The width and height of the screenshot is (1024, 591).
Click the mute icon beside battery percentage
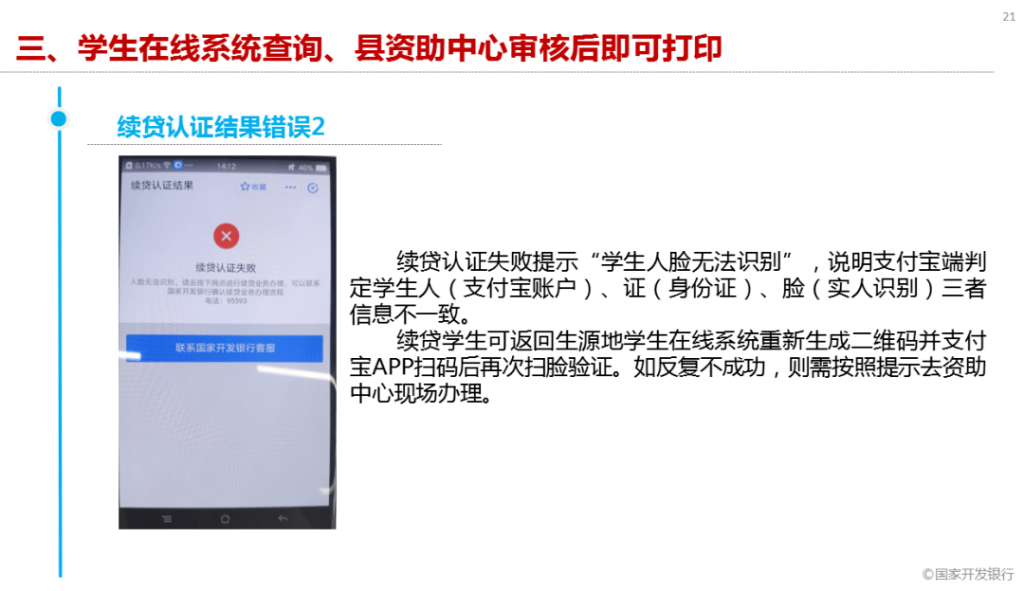coord(291,167)
